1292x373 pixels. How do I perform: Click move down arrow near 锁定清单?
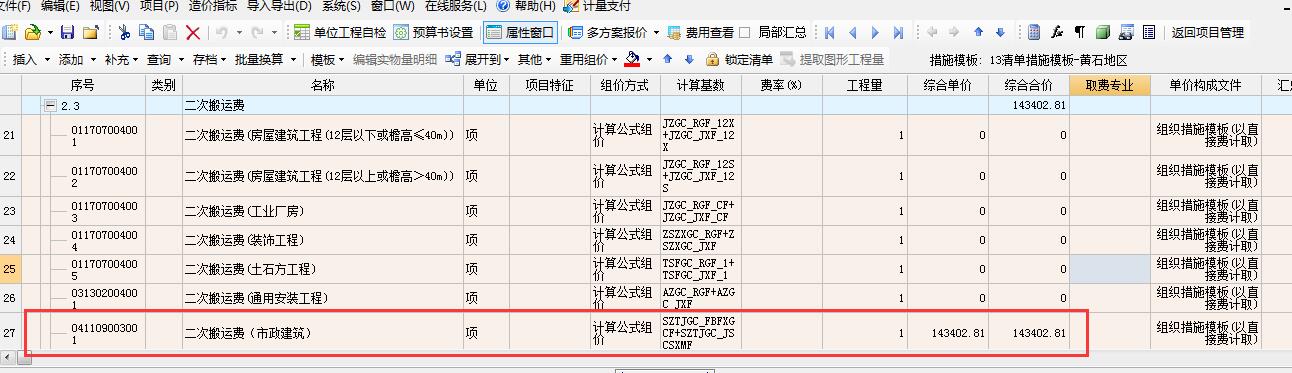click(690, 60)
